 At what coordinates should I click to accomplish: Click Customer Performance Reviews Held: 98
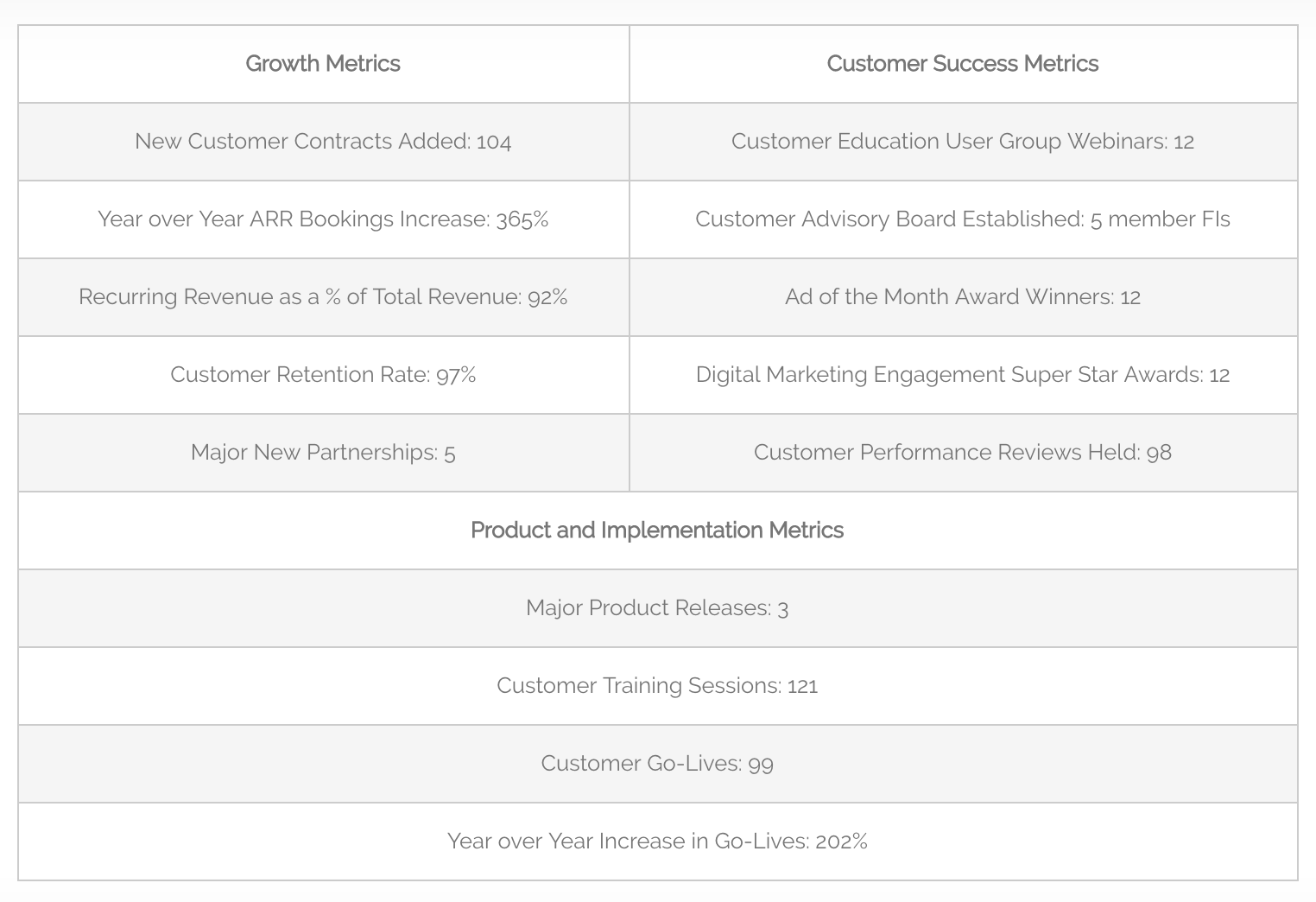[963, 453]
